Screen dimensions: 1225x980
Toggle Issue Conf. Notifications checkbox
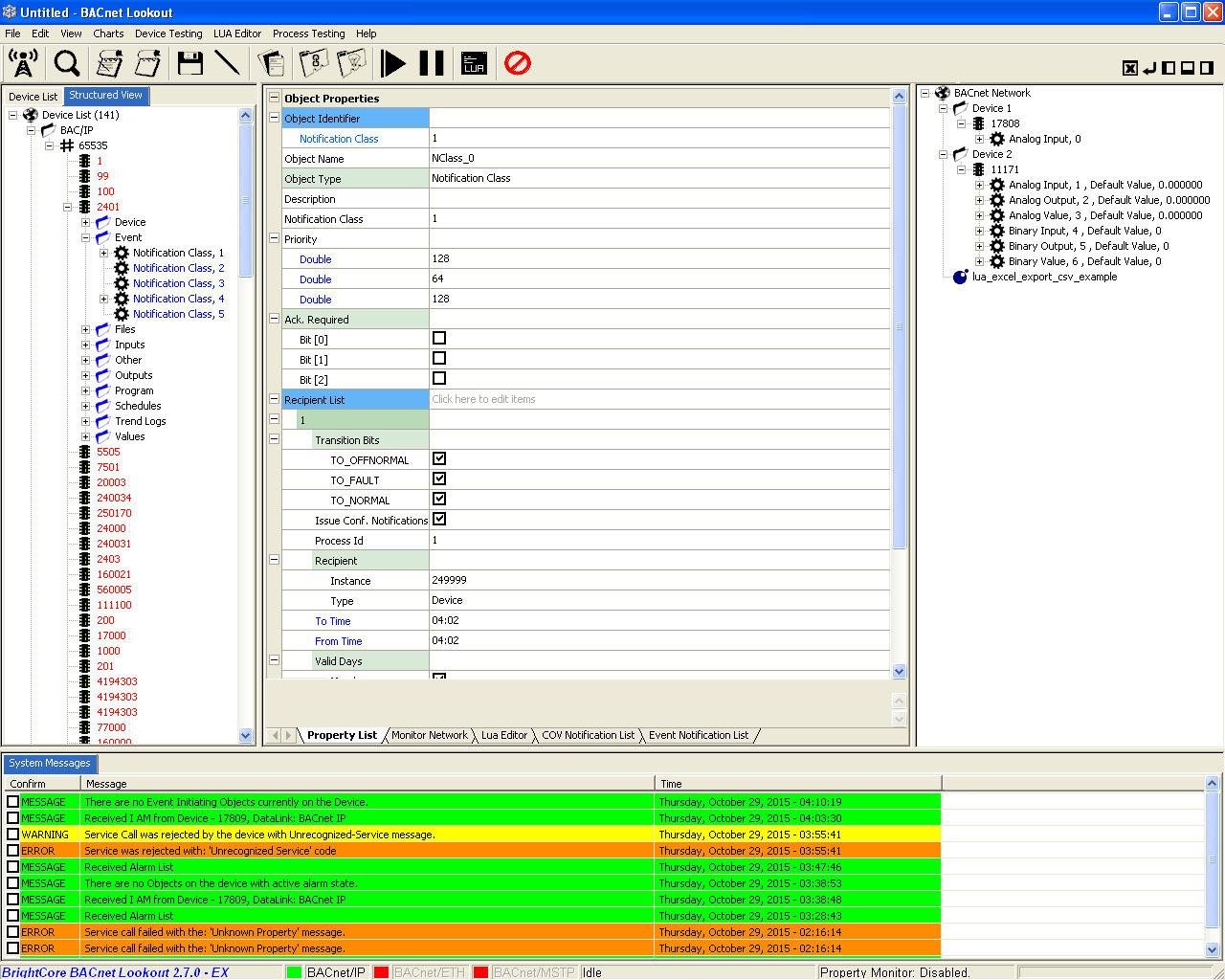click(x=439, y=520)
